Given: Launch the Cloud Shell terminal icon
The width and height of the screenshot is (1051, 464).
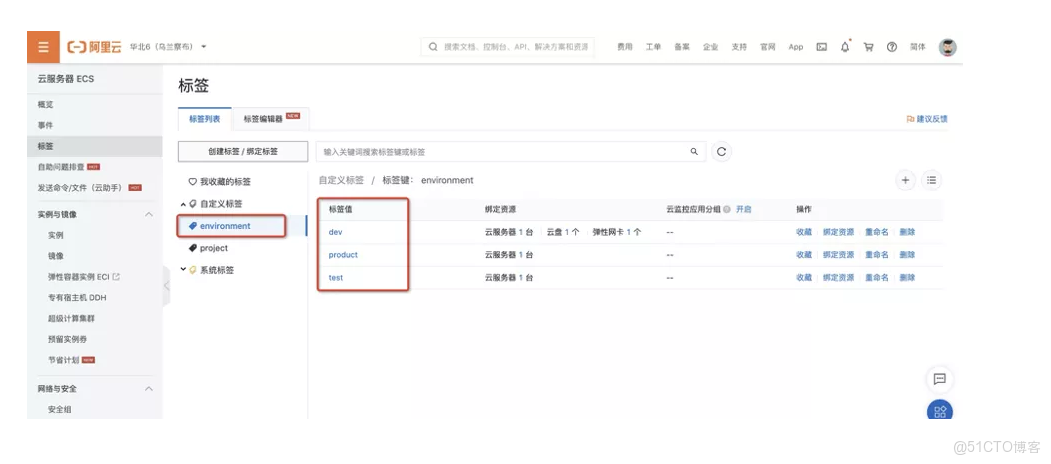Looking at the screenshot, I should (x=821, y=47).
